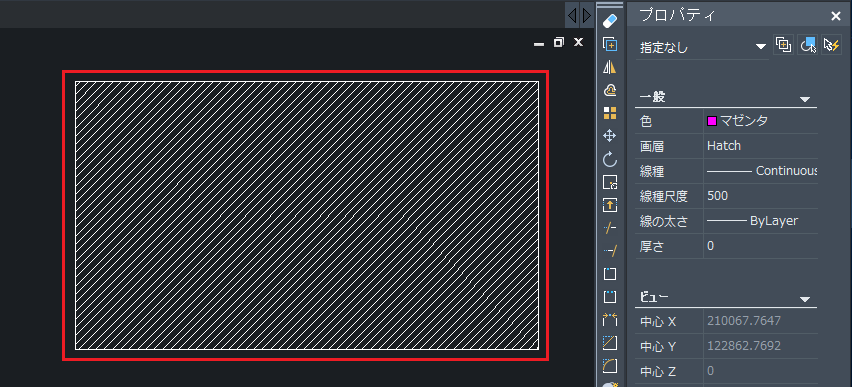This screenshot has width=852, height=387.
Task: Click the Select Objects icon in Properties
Action: click(807, 45)
